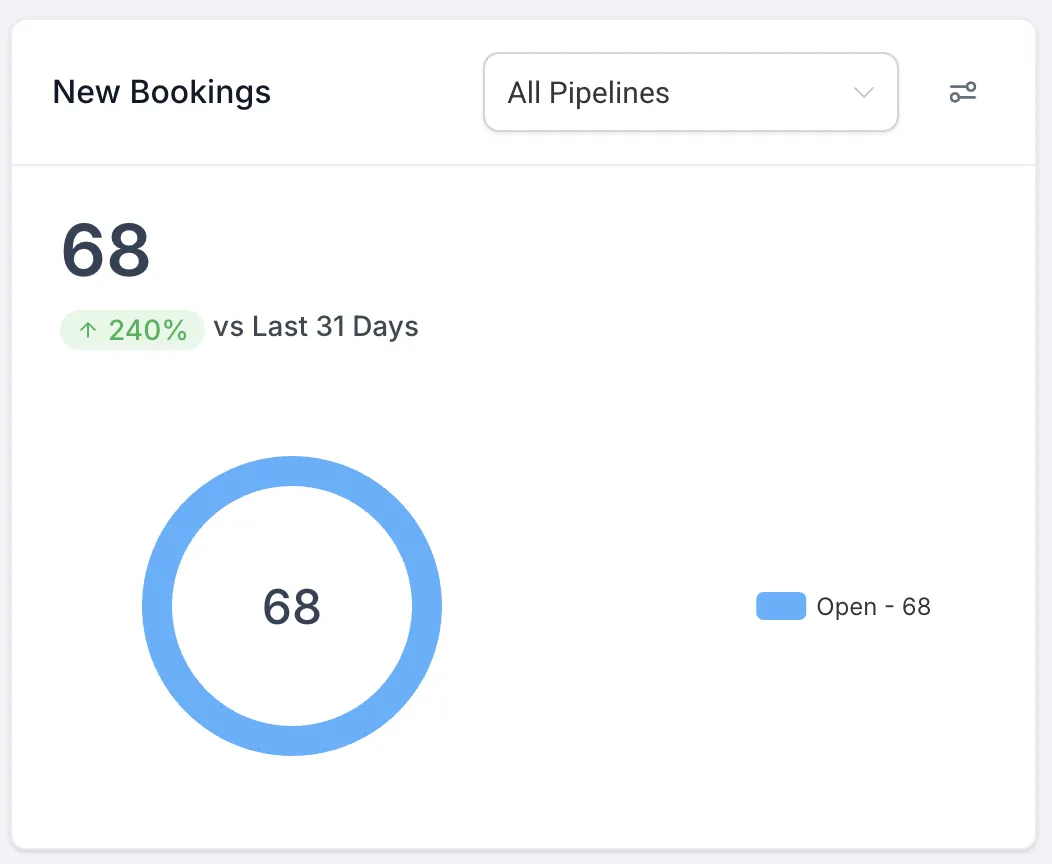Open the widget filter settings icon

pos(962,93)
